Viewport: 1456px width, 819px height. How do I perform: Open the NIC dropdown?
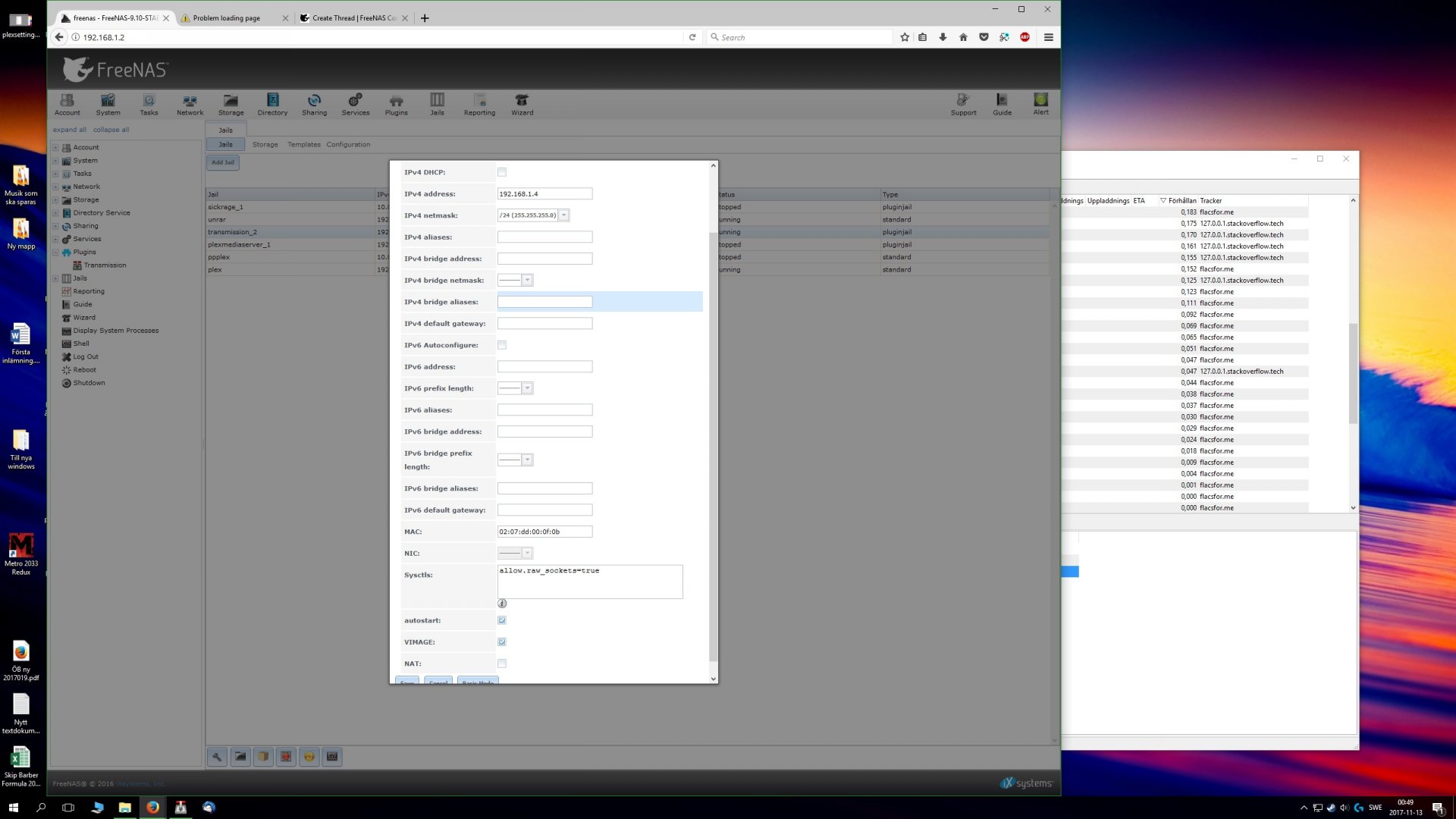(527, 554)
